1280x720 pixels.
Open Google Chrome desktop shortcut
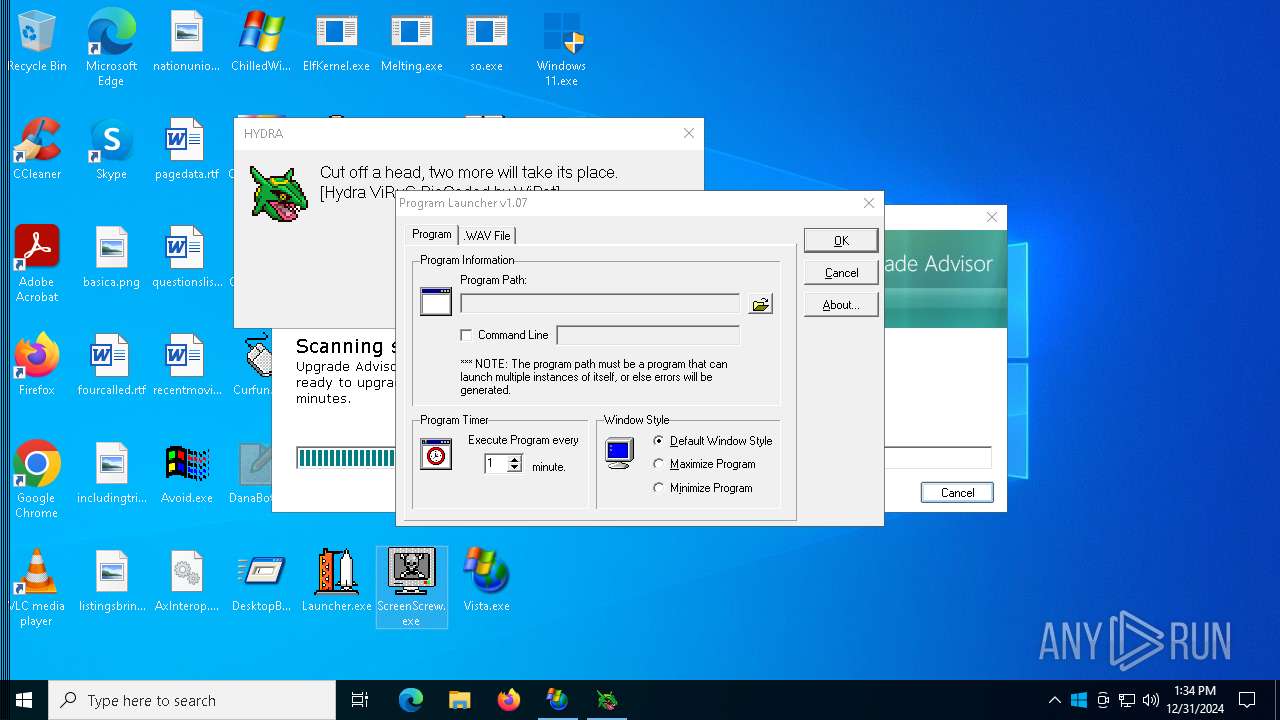point(37,480)
